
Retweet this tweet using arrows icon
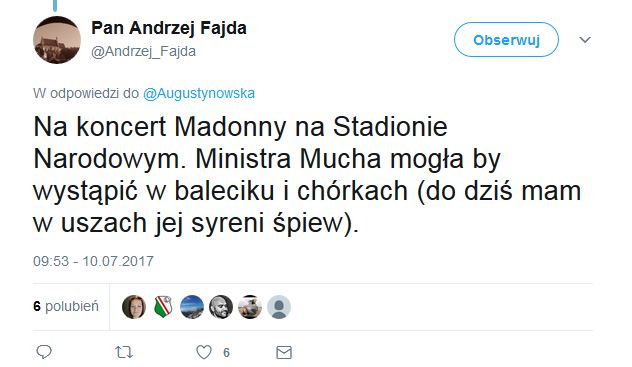click(x=124, y=352)
